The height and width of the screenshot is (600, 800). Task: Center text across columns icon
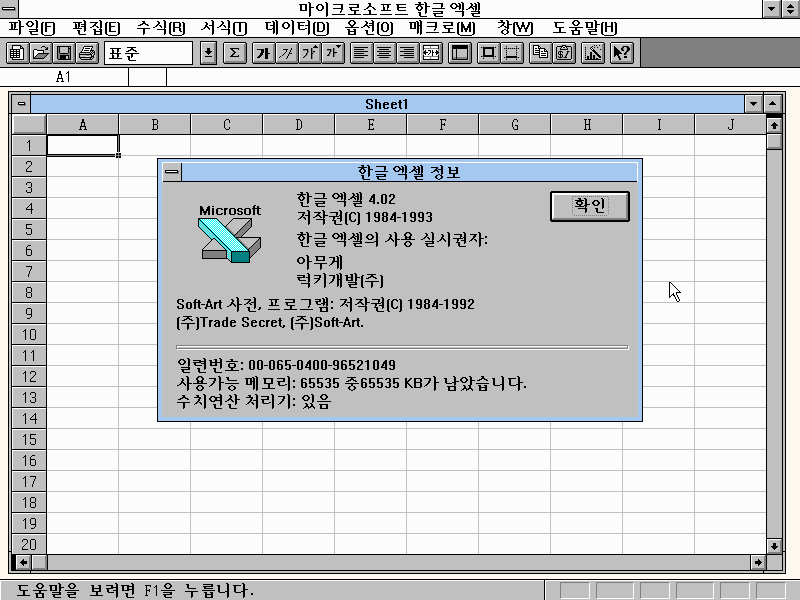pos(431,53)
